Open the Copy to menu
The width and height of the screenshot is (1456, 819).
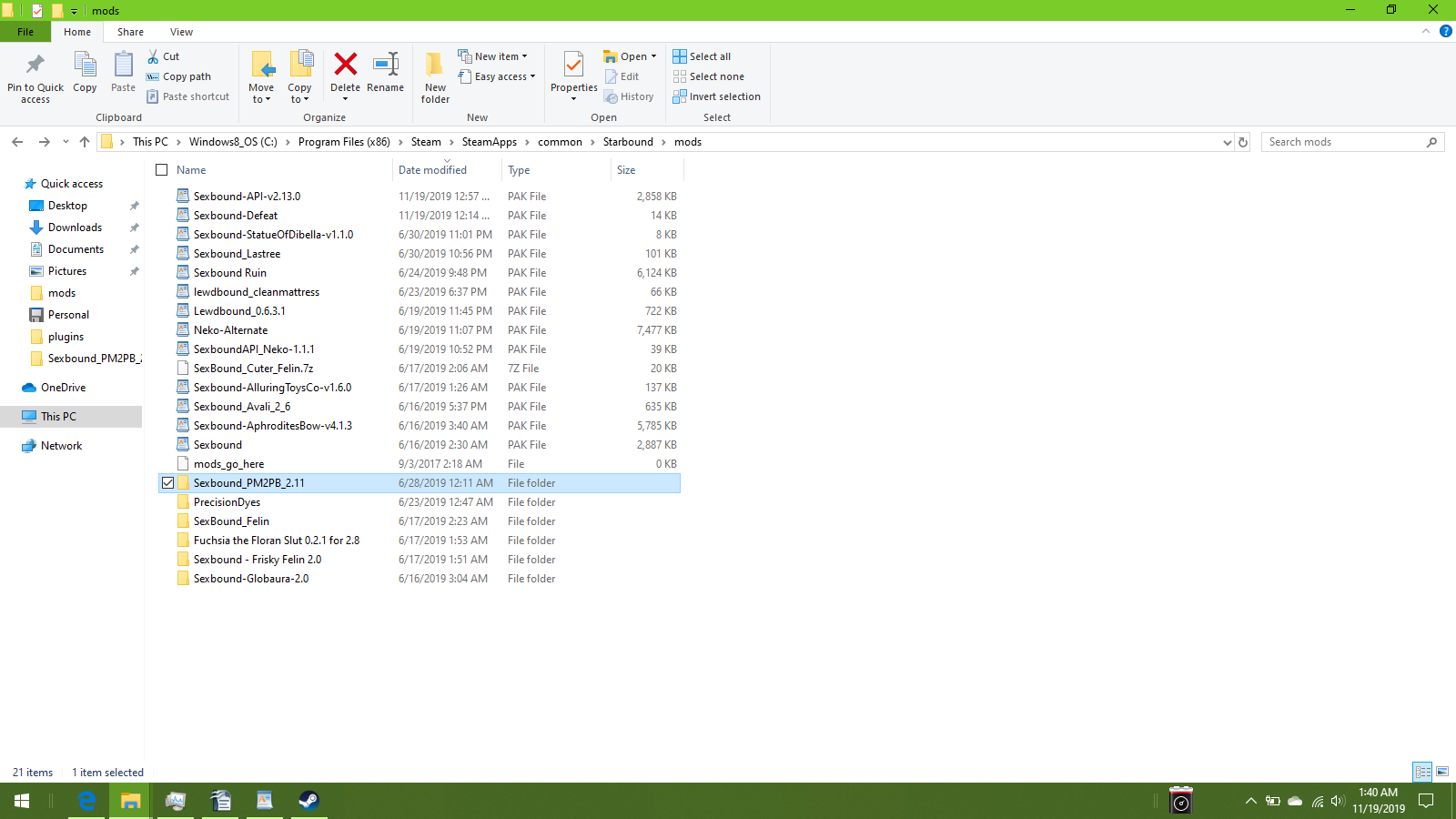(299, 77)
